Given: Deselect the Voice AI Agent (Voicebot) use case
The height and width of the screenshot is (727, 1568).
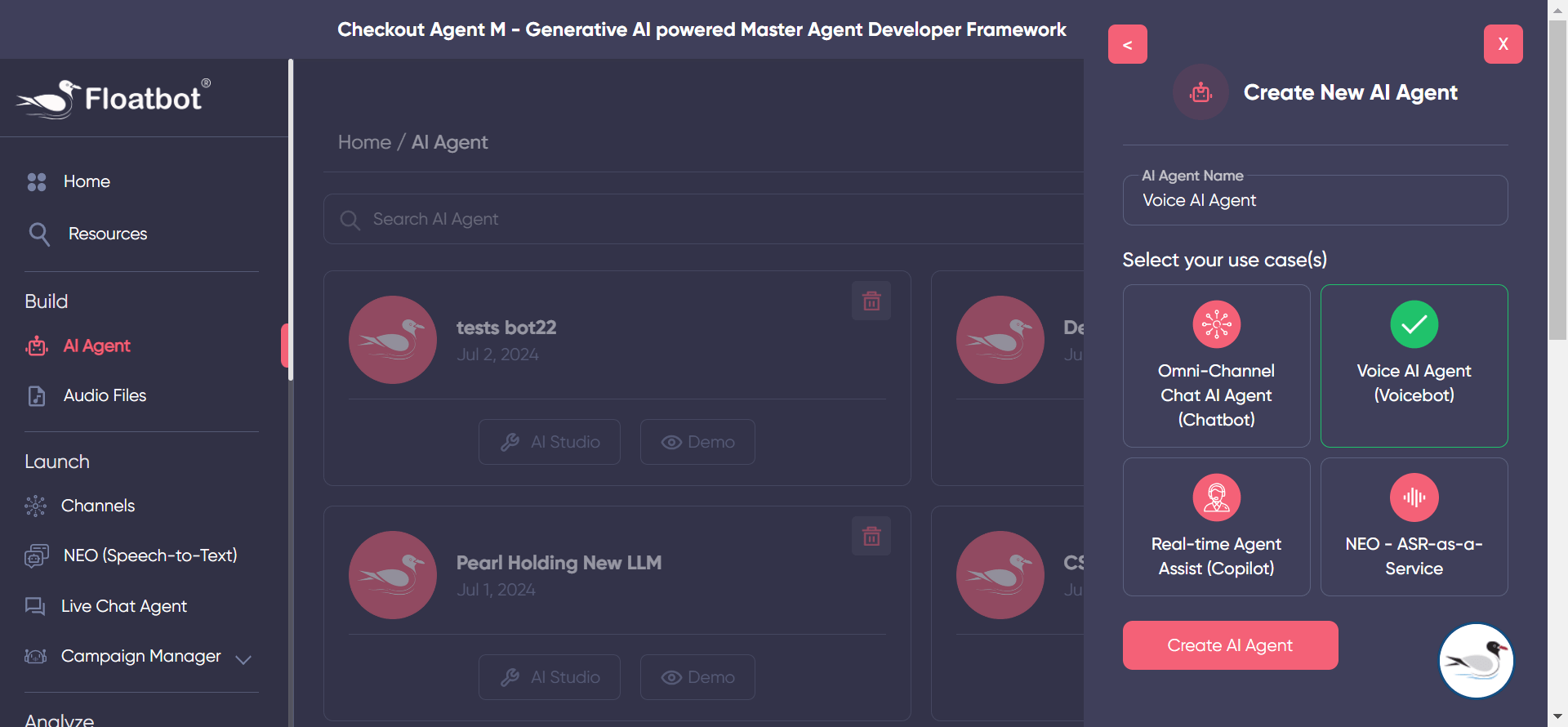Looking at the screenshot, I should click(x=1414, y=366).
